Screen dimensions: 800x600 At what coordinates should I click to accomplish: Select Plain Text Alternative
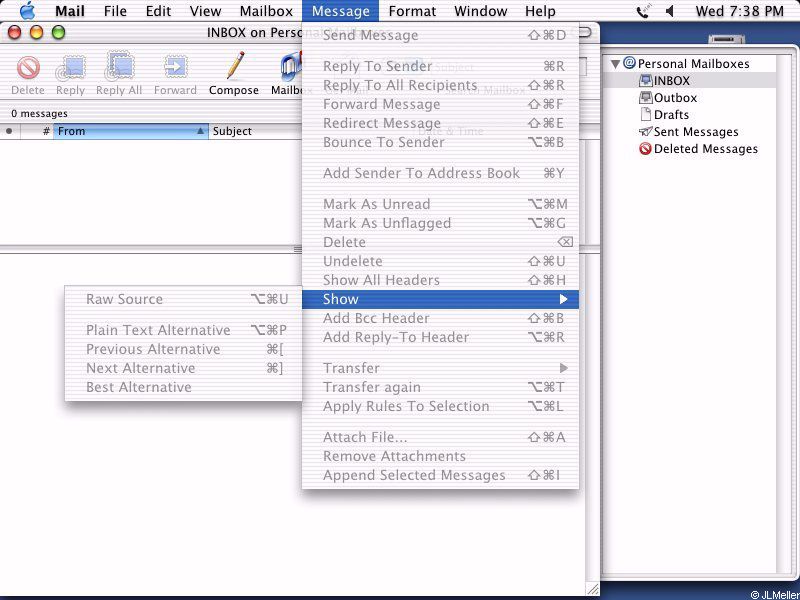point(183,330)
